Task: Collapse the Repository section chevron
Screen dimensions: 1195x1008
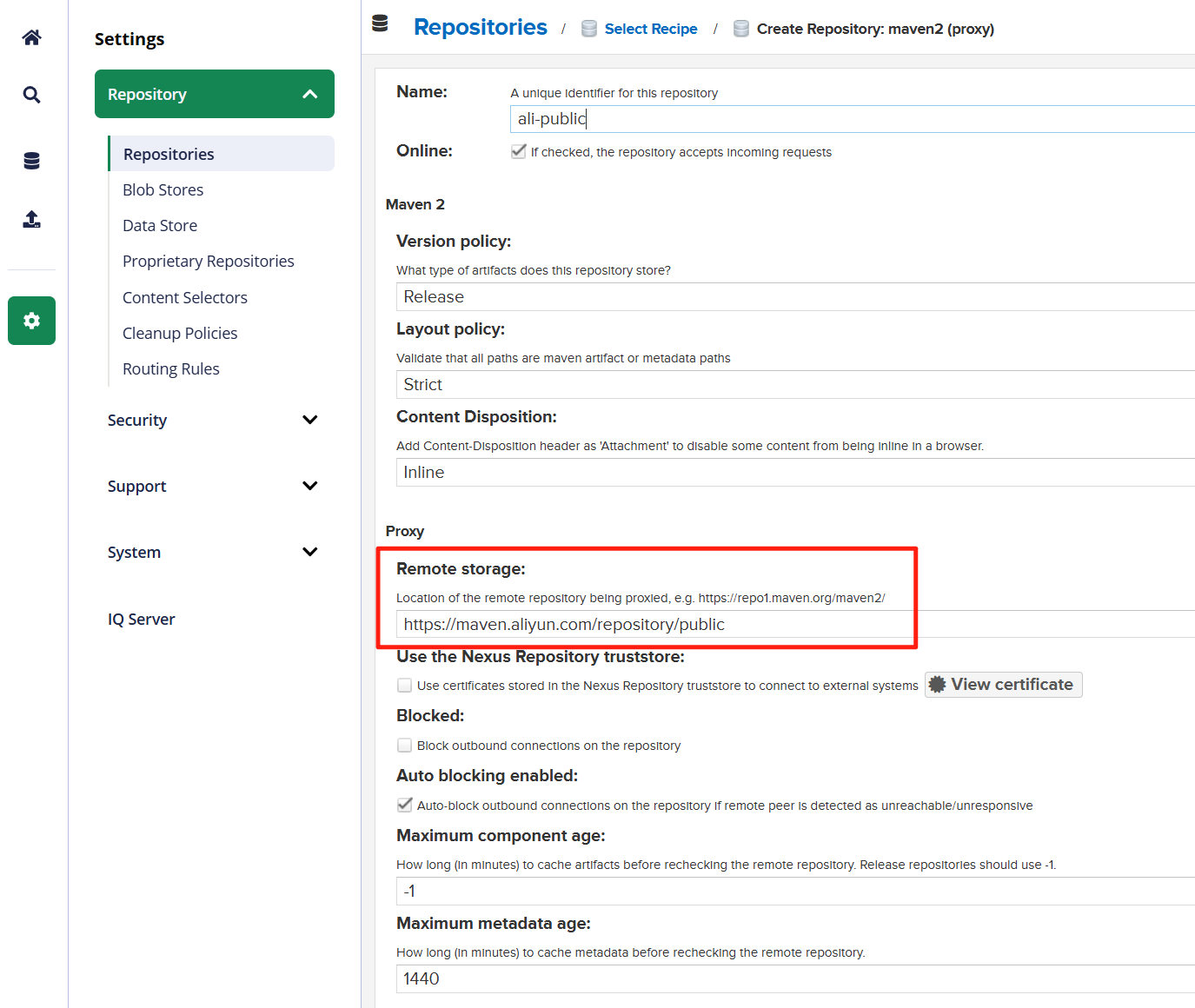Action: [x=310, y=94]
